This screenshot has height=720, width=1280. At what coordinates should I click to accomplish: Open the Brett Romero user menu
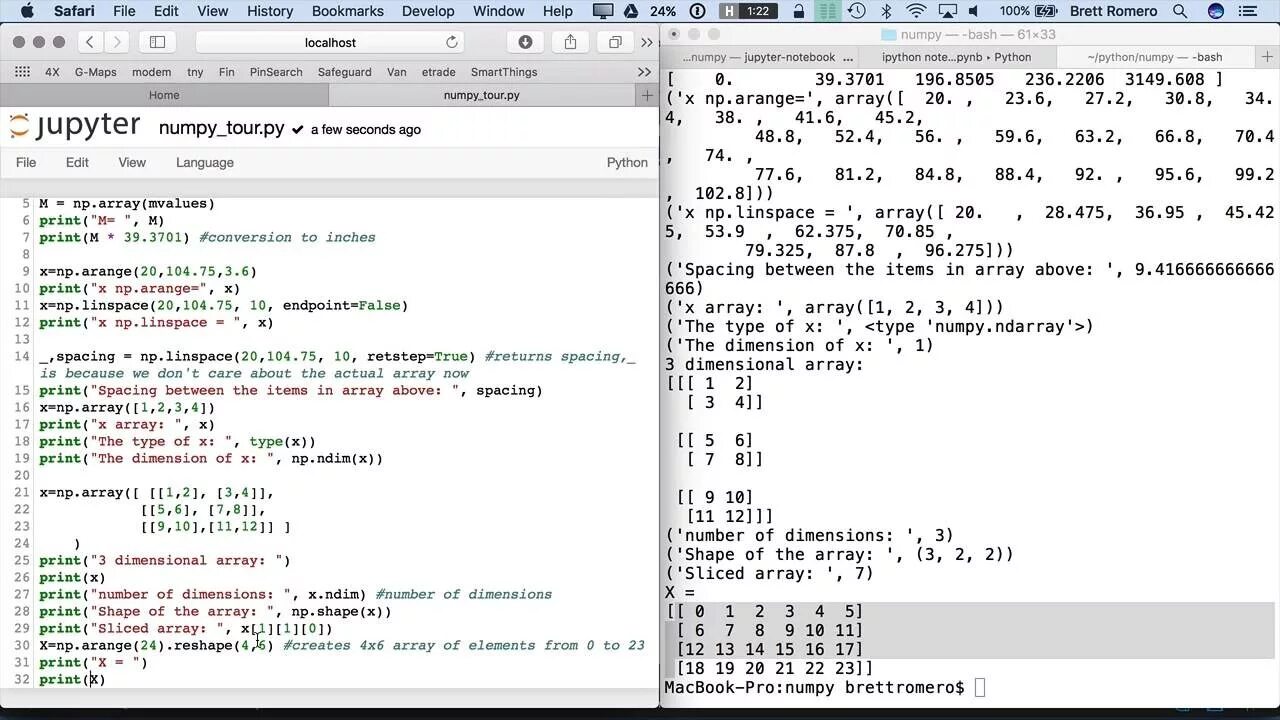click(1113, 11)
